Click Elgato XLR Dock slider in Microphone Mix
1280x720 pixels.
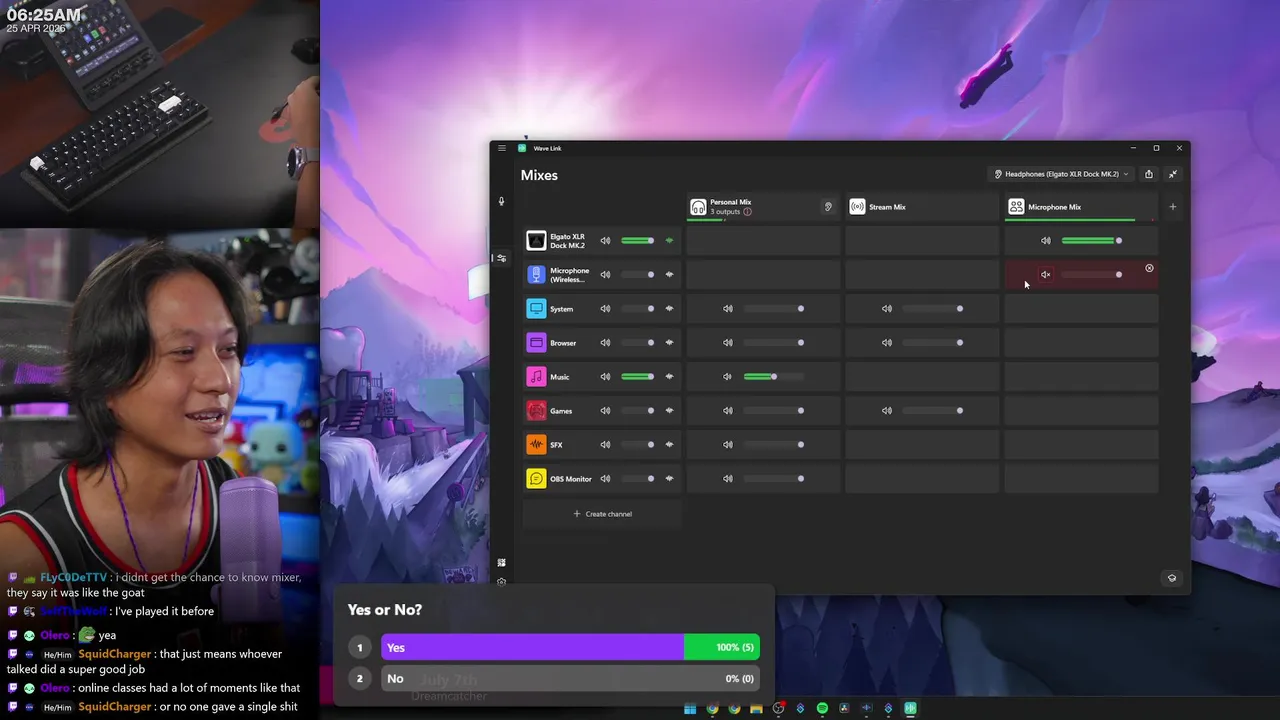click(x=1091, y=241)
